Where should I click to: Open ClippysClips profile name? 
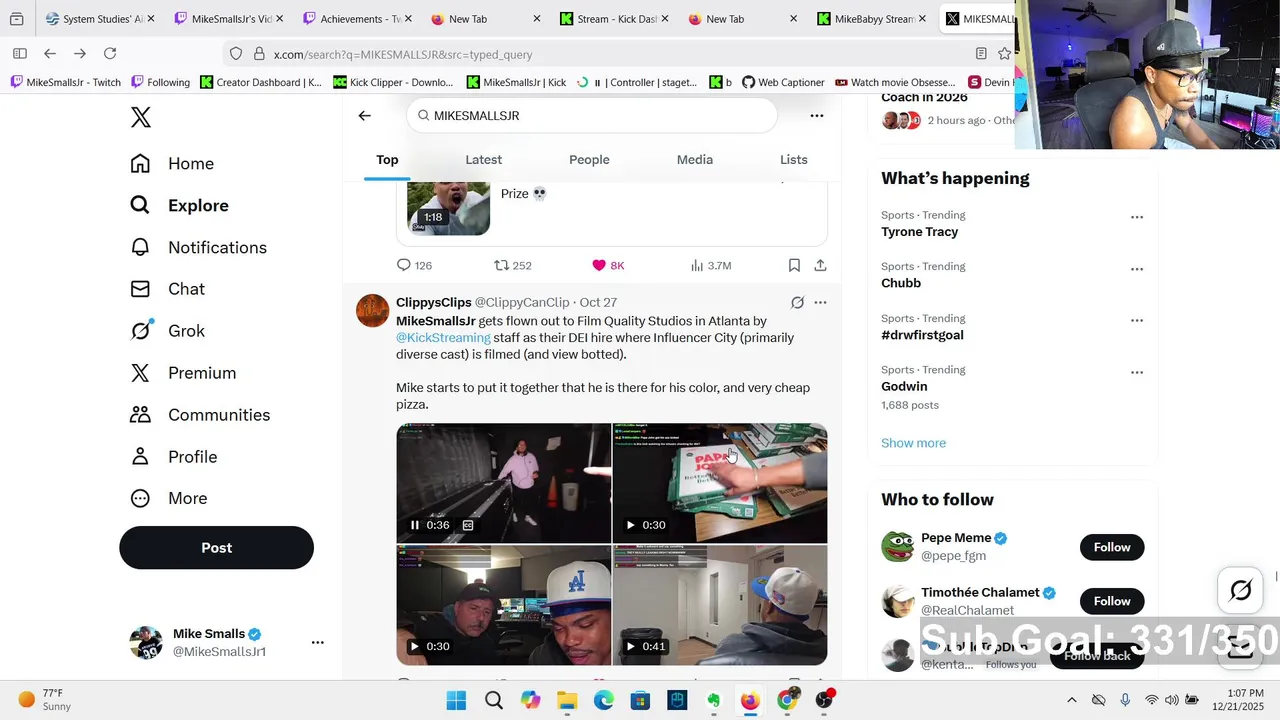[x=434, y=302]
